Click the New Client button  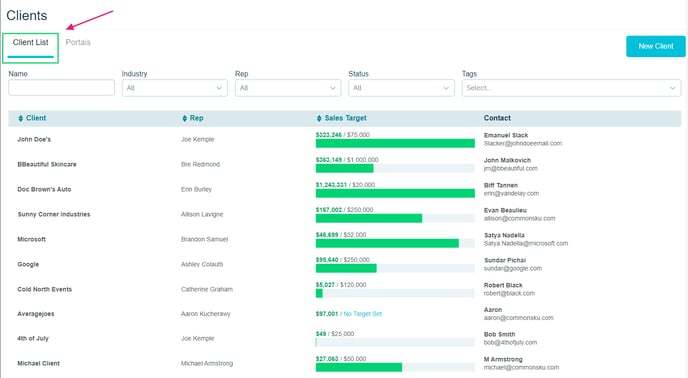[656, 46]
